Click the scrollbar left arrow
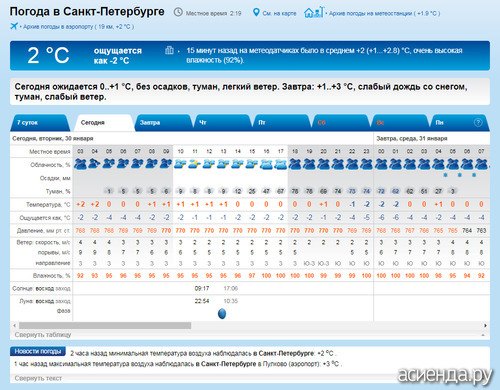The height and width of the screenshot is (390, 500). (14, 325)
